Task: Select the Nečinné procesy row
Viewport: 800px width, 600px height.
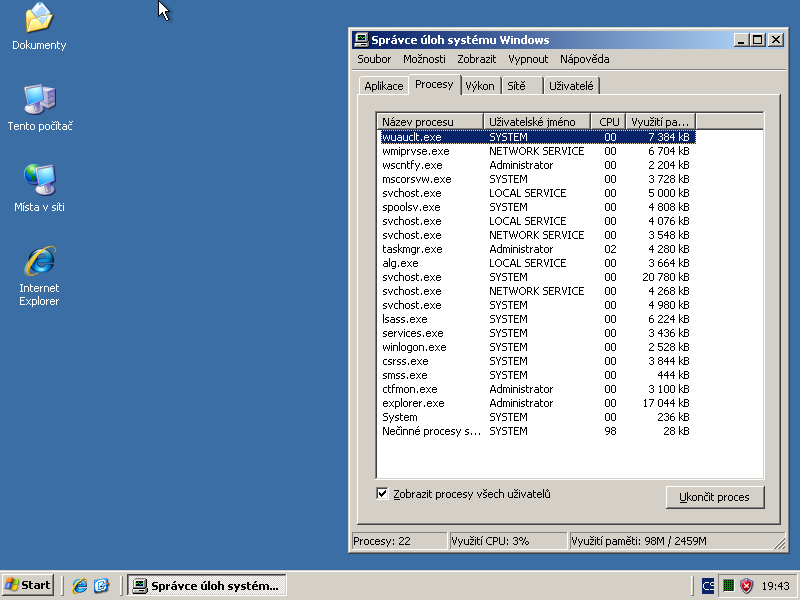Action: (x=538, y=431)
